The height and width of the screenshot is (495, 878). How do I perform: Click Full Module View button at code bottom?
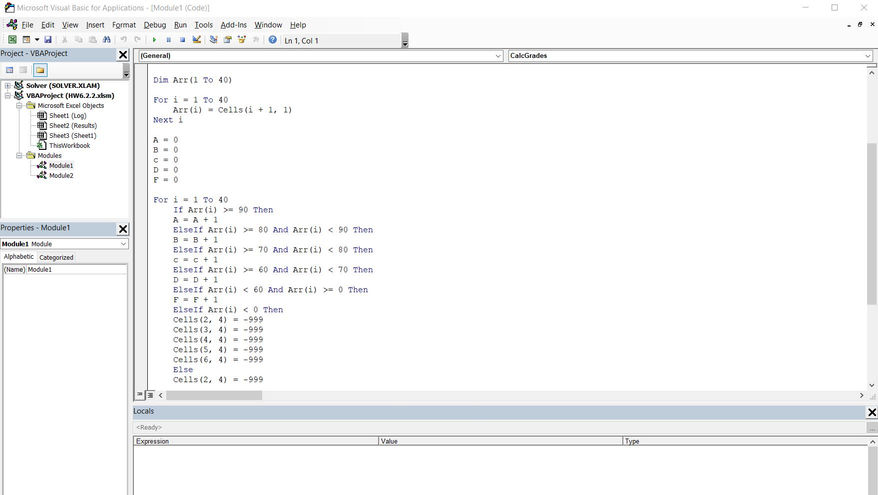click(150, 395)
